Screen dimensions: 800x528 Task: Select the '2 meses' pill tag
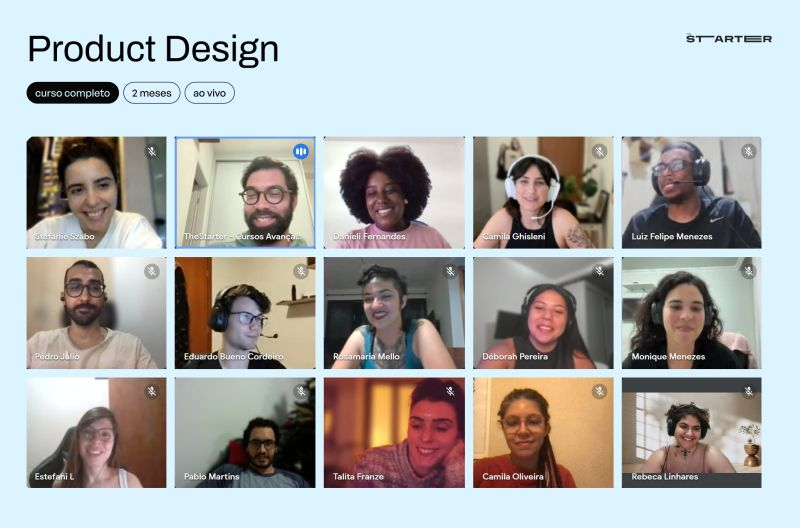(152, 93)
